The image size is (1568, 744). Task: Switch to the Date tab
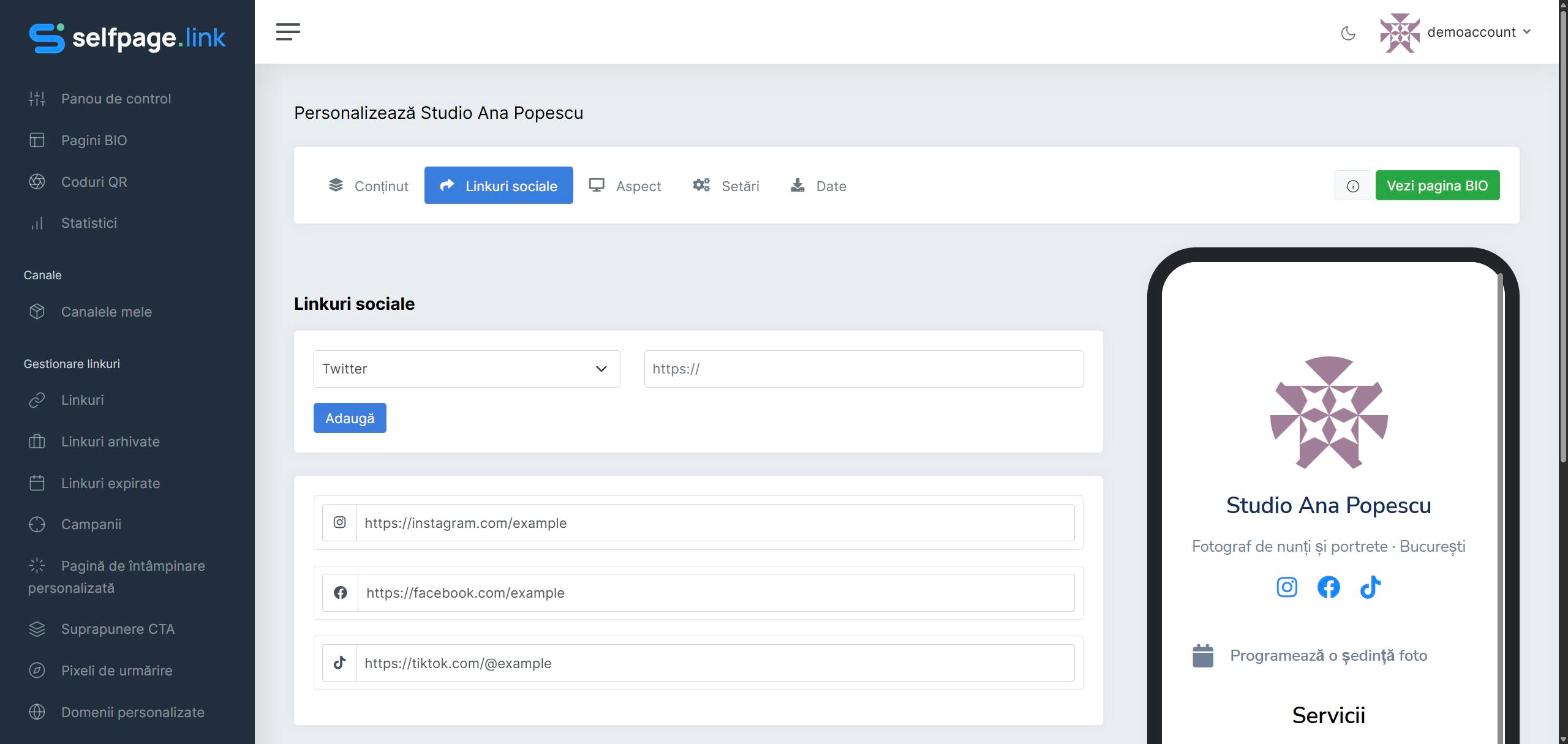coord(818,186)
